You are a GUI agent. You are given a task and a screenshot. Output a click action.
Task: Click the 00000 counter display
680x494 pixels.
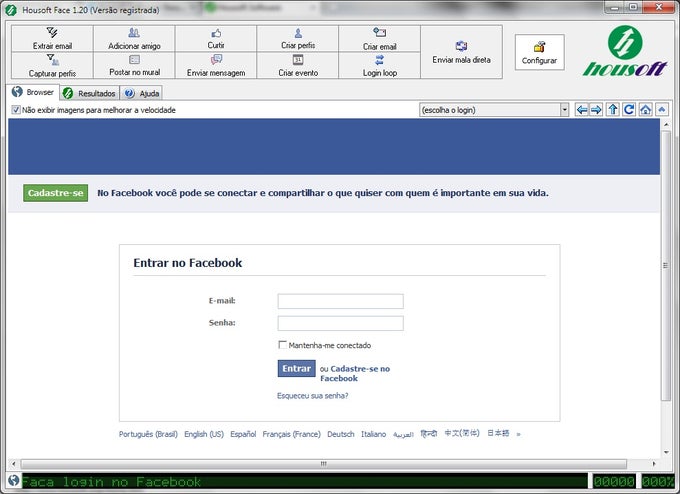(614, 481)
